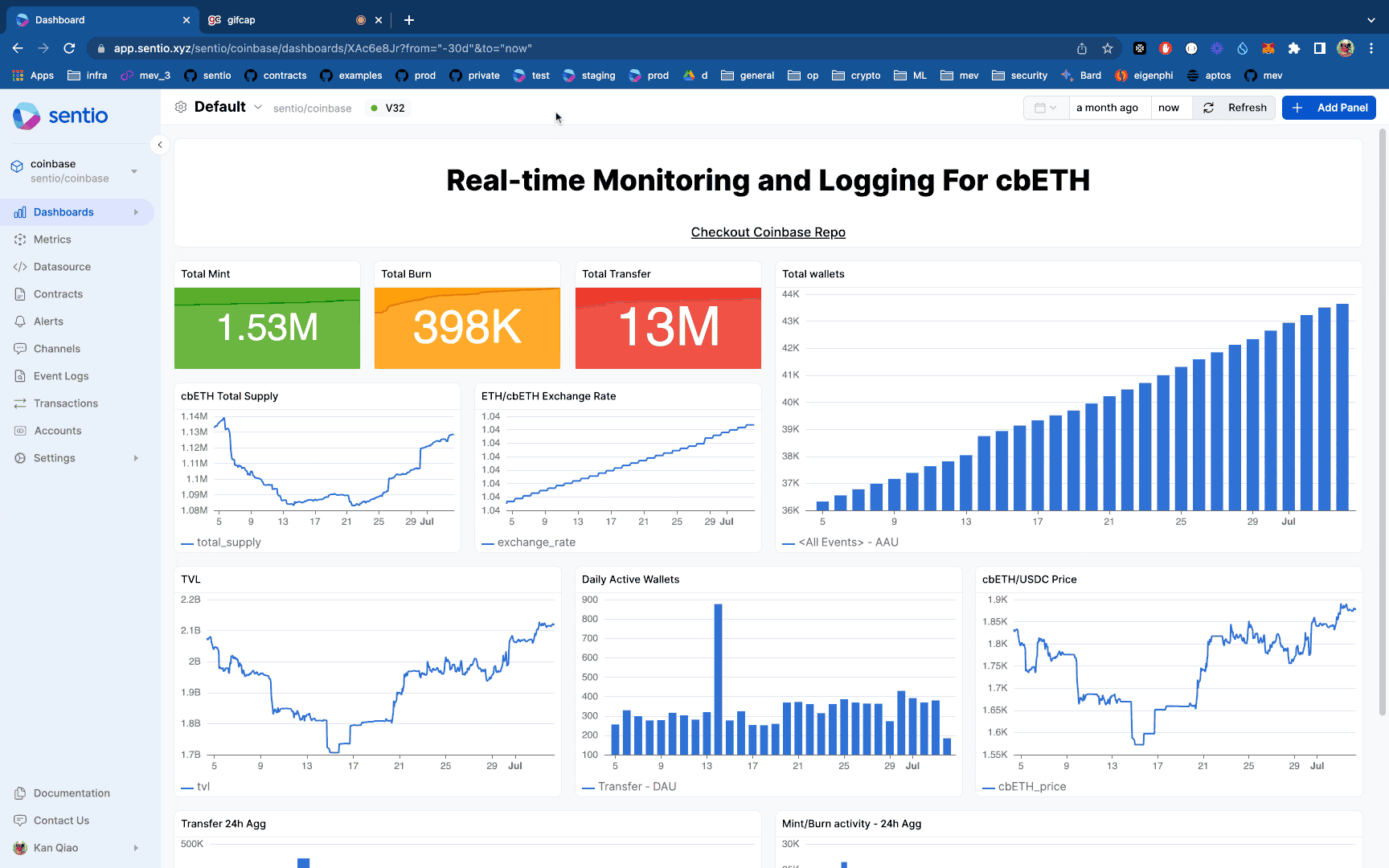The image size is (1389, 868).
Task: Follow the Checkout Coinbase Repo link
Action: [768, 232]
